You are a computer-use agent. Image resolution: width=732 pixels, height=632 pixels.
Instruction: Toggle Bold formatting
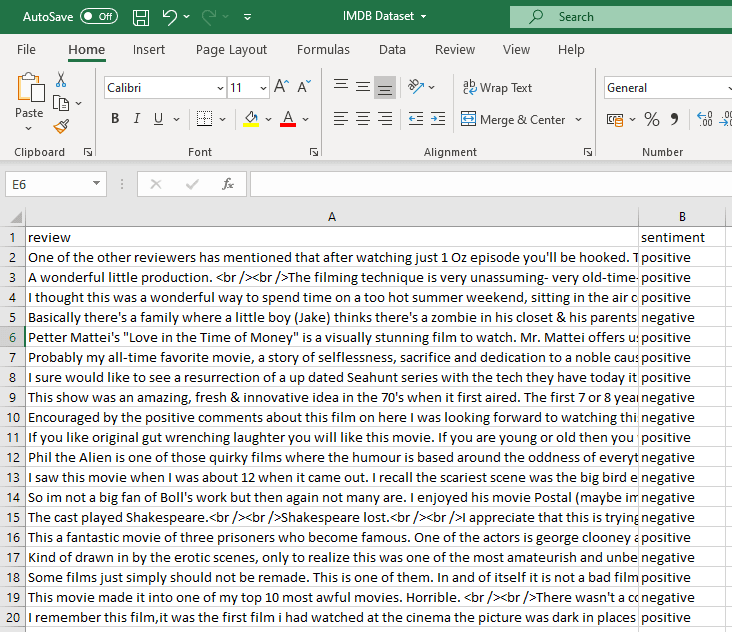click(x=115, y=119)
